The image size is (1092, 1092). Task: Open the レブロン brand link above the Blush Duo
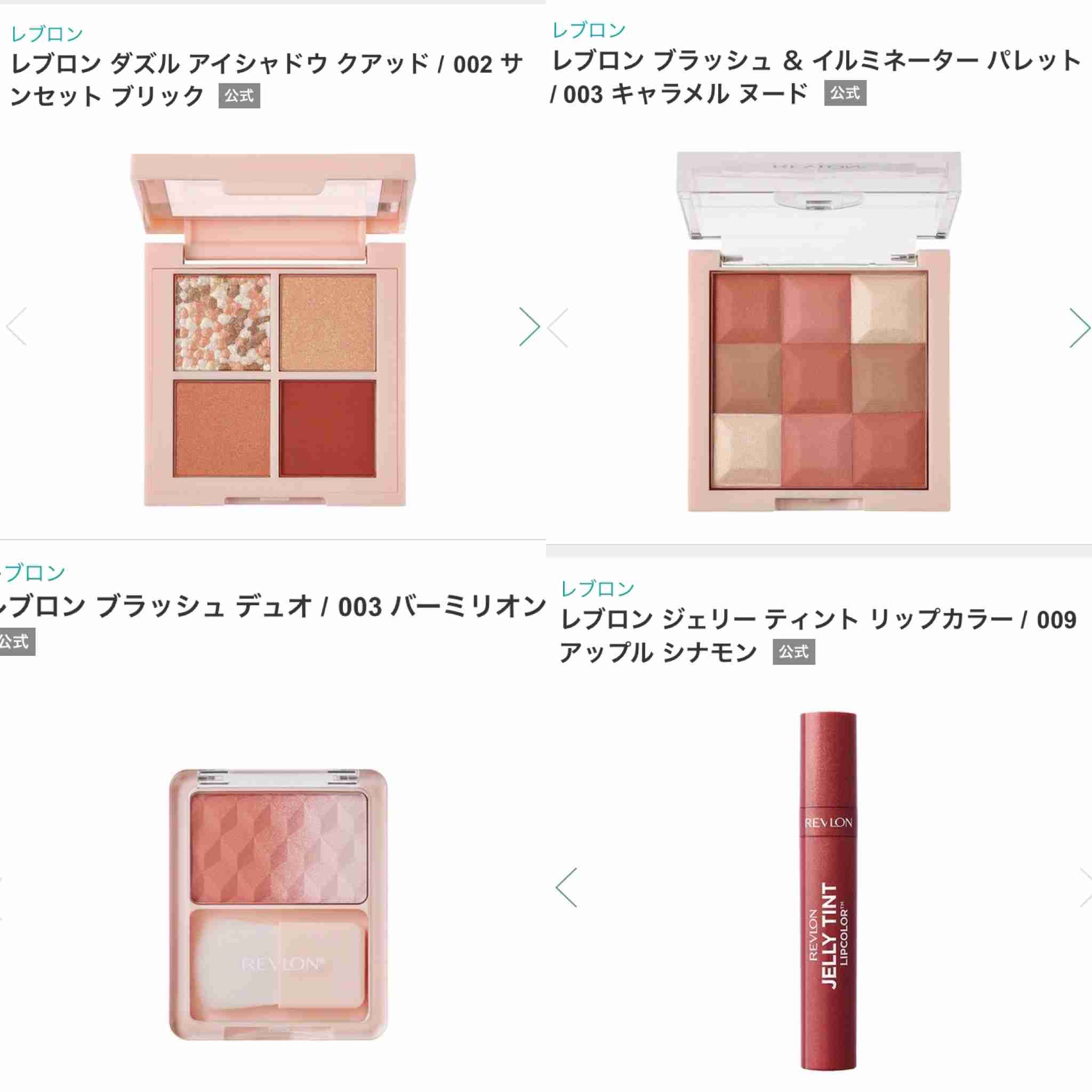point(33,573)
